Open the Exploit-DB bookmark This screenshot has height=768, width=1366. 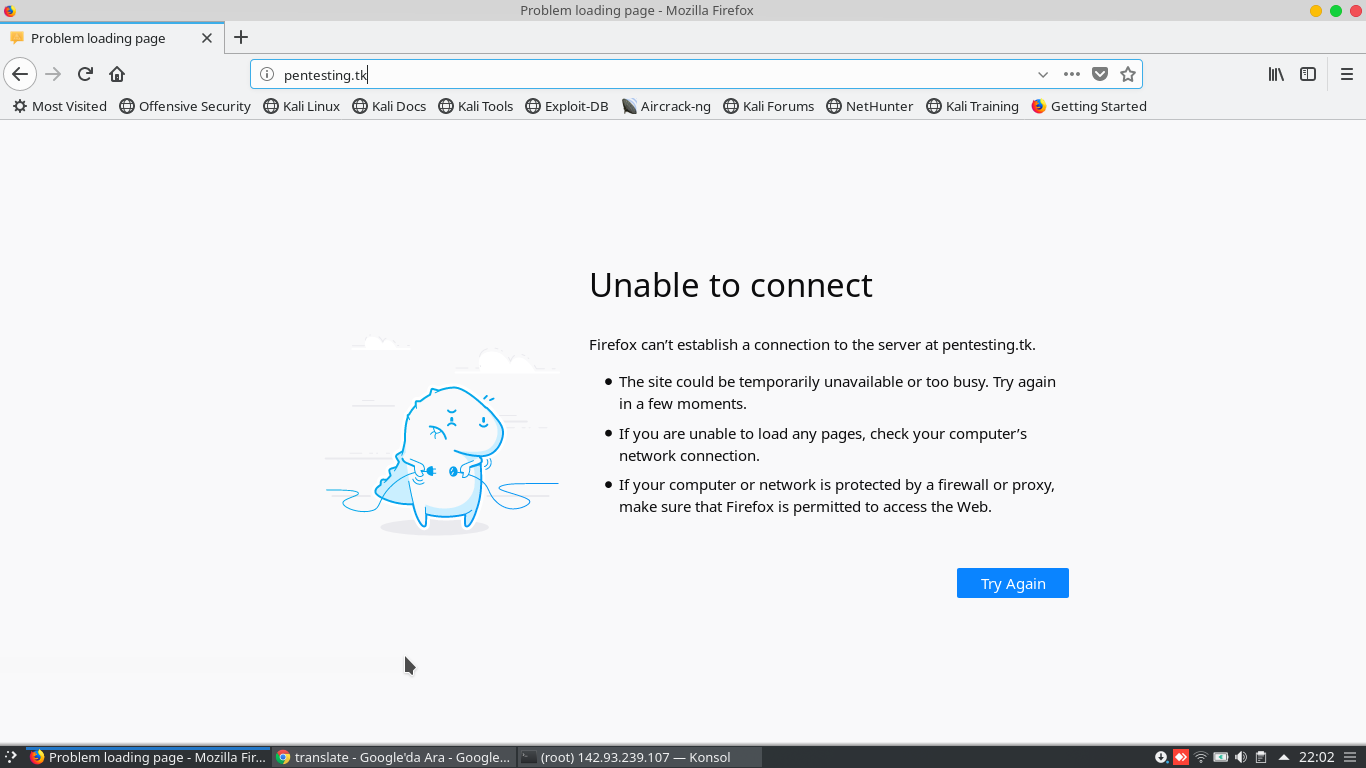567,106
